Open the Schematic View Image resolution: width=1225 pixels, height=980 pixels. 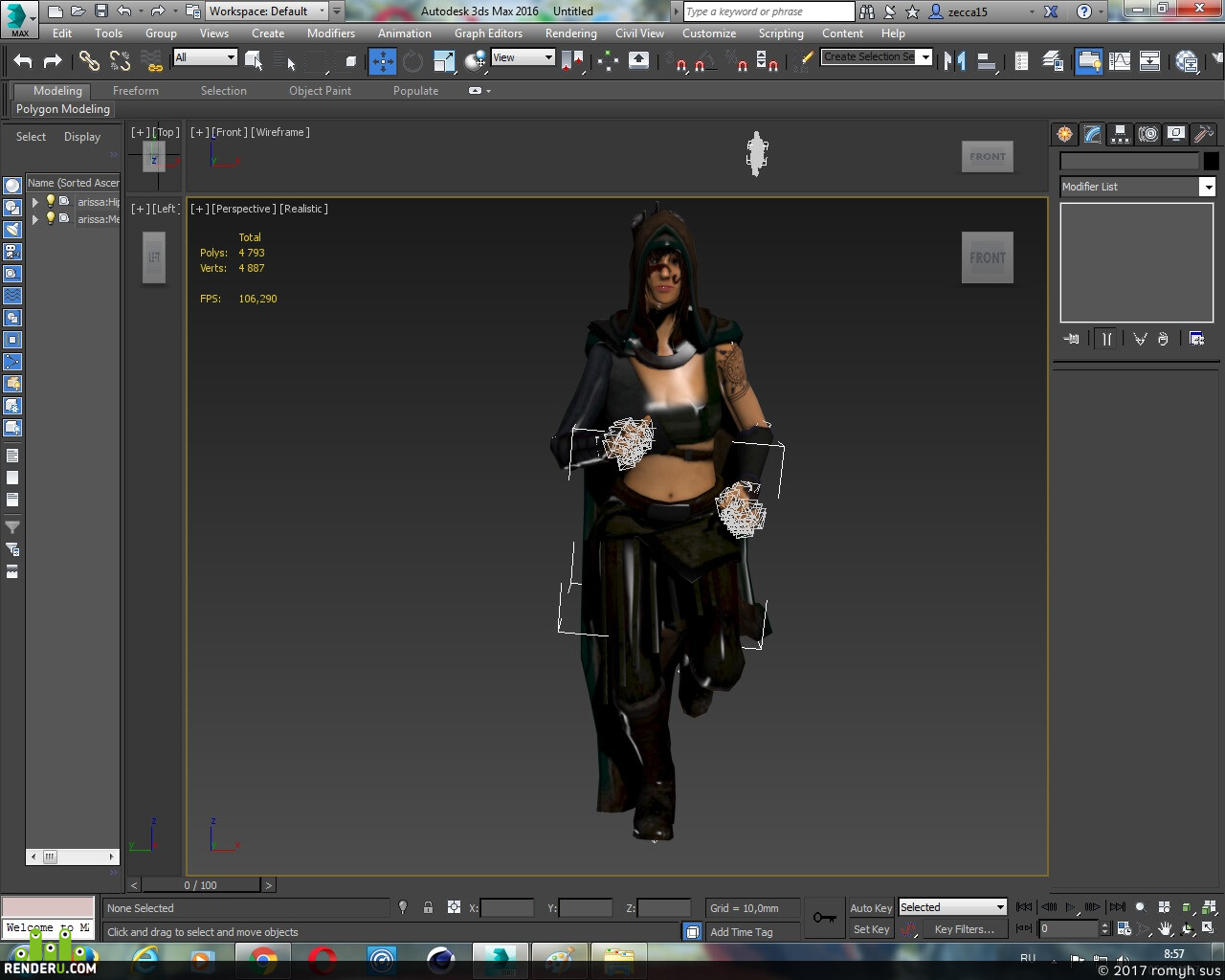[x=1149, y=61]
